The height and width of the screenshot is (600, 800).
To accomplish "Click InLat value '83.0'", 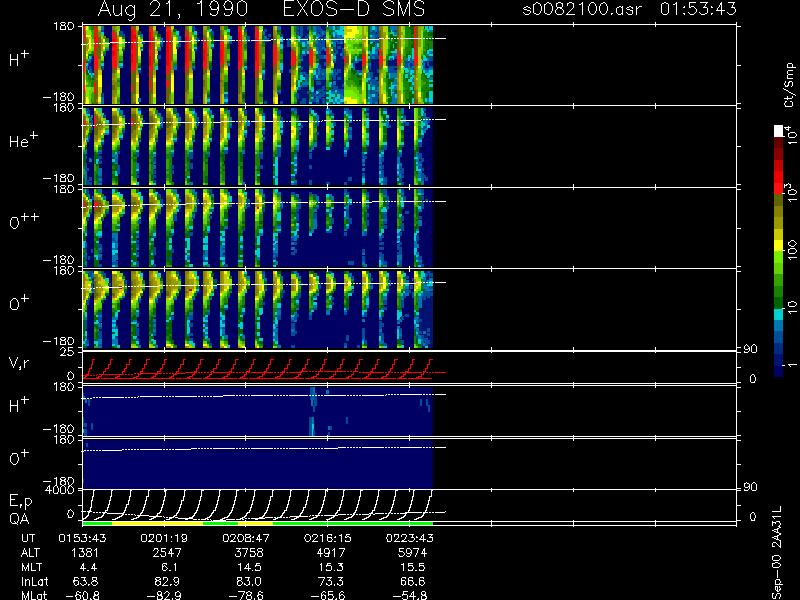I will [x=248, y=581].
